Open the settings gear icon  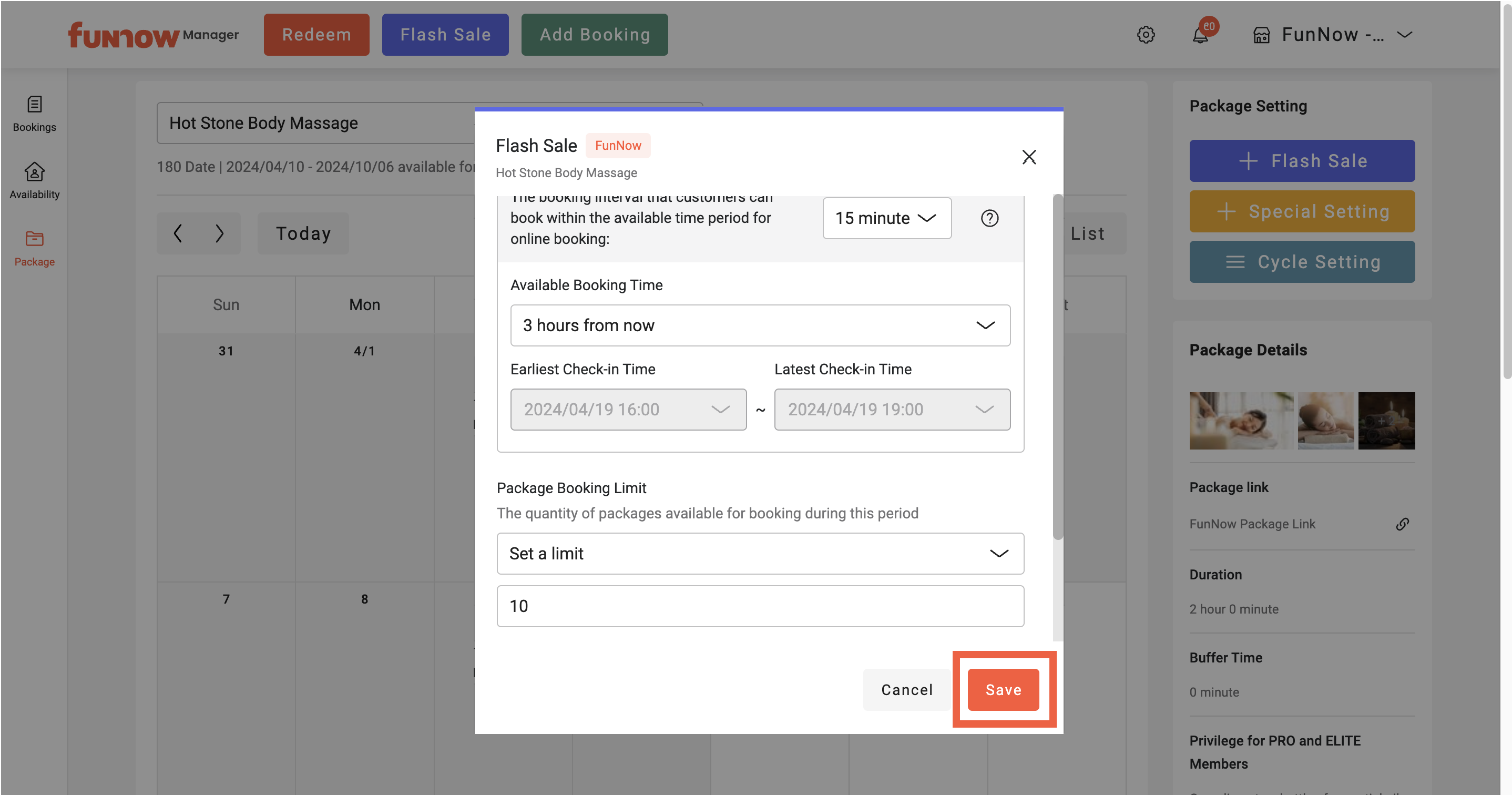tap(1145, 35)
